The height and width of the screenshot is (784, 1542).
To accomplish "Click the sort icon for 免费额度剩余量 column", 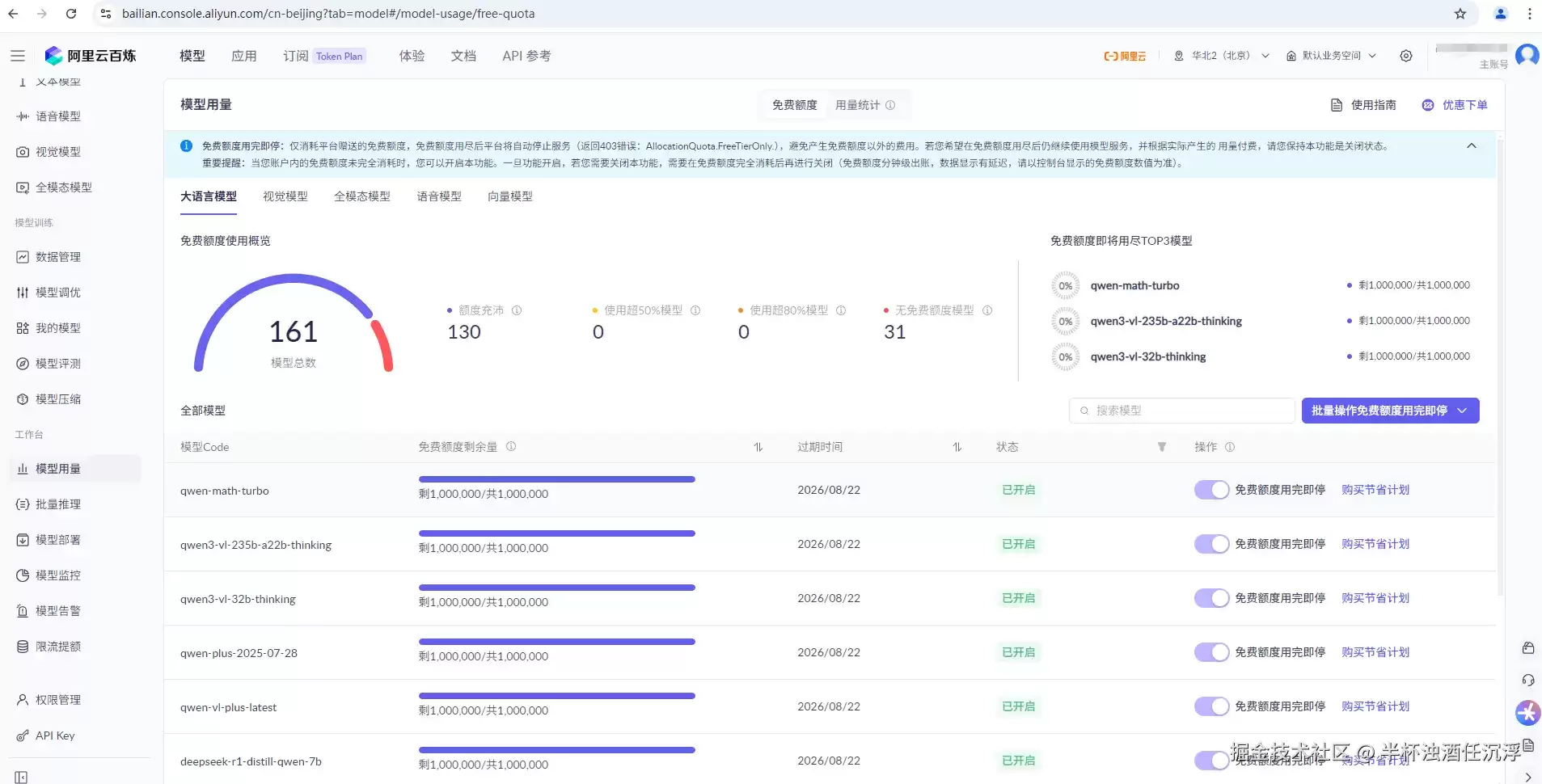I will point(758,447).
